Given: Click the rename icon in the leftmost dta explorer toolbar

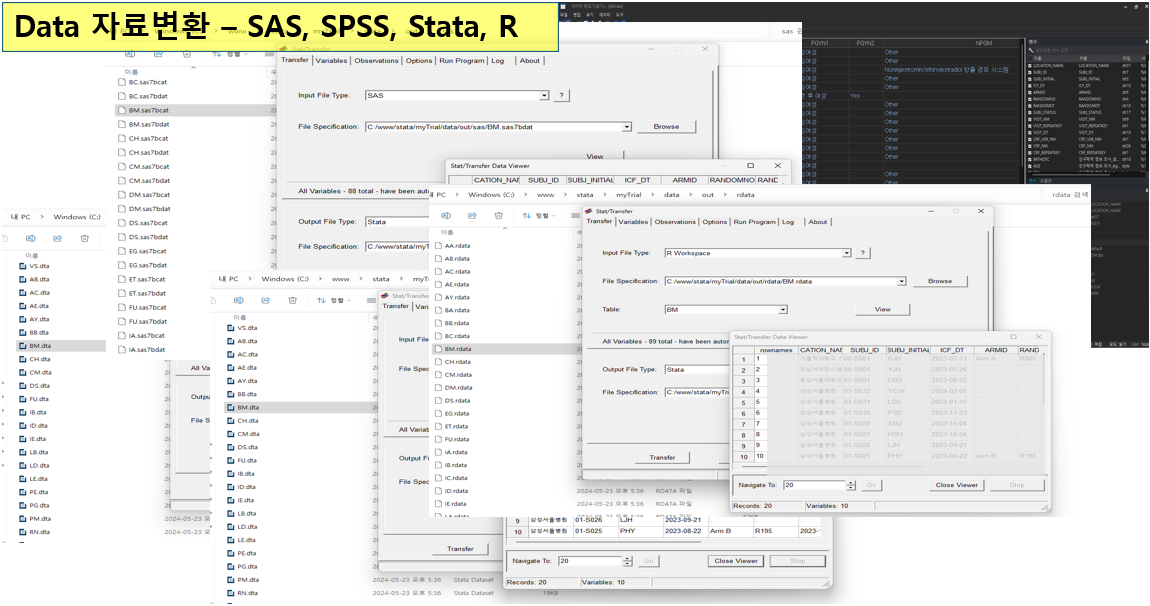Looking at the screenshot, I should coord(31,238).
